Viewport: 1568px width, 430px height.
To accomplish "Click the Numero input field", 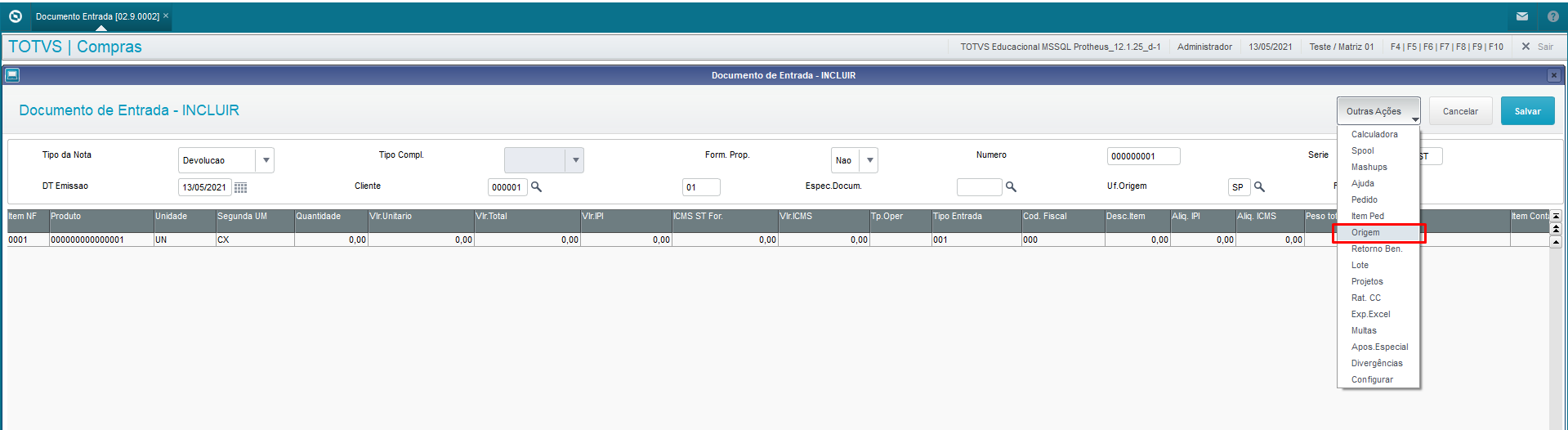I will point(1143,156).
